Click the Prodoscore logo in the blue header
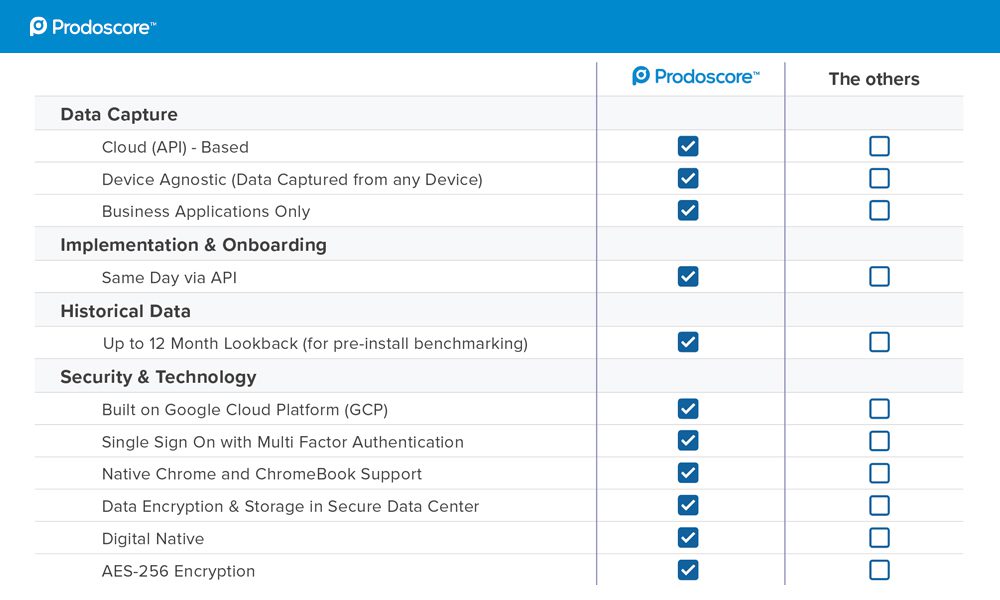The height and width of the screenshot is (600, 1000). (93, 27)
